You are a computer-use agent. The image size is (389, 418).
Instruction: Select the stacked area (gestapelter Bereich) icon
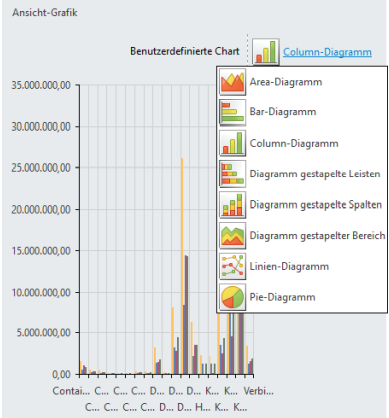[233, 236]
